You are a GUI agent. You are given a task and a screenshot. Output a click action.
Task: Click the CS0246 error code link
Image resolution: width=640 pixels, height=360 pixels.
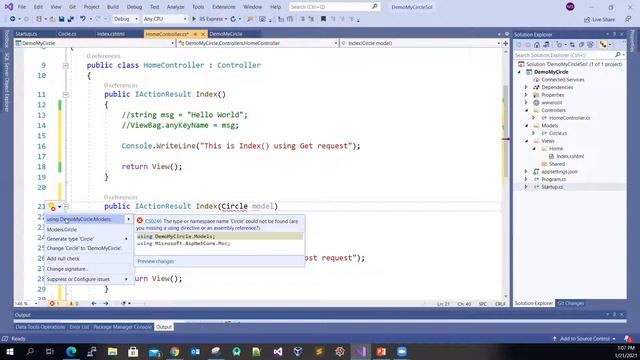click(153, 221)
